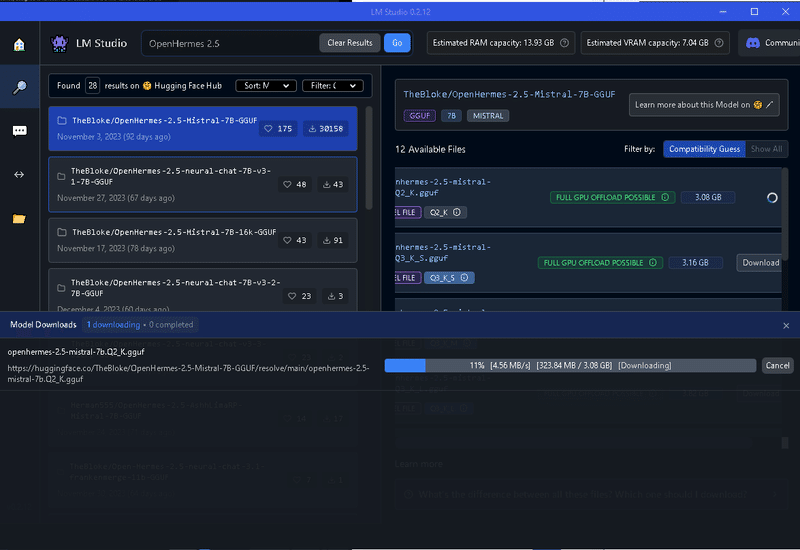This screenshot has height=550, width=800.
Task: Click Estimated RAM capacity 13.93 GB label
Action: (x=493, y=43)
